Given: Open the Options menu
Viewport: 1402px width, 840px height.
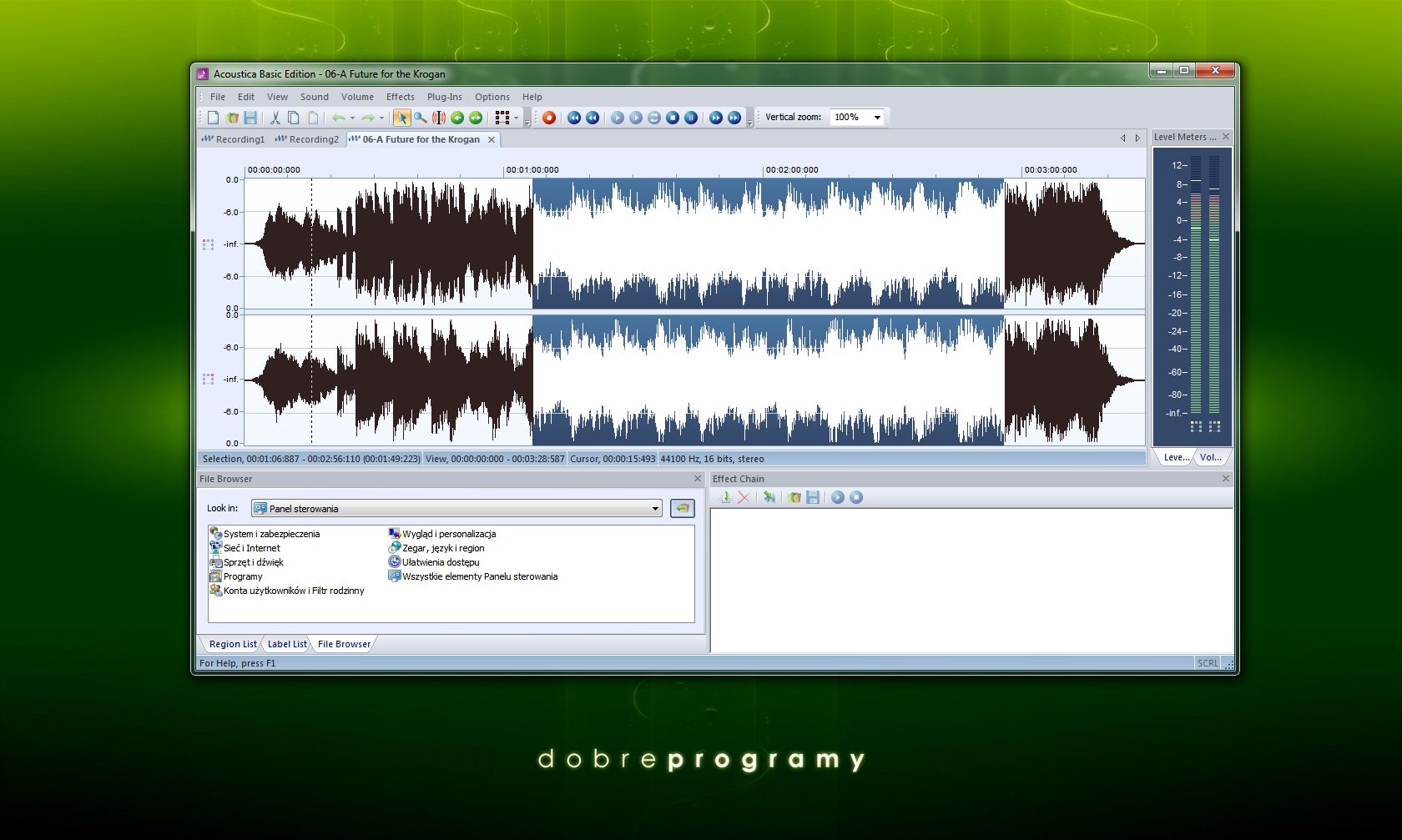Looking at the screenshot, I should tap(492, 97).
